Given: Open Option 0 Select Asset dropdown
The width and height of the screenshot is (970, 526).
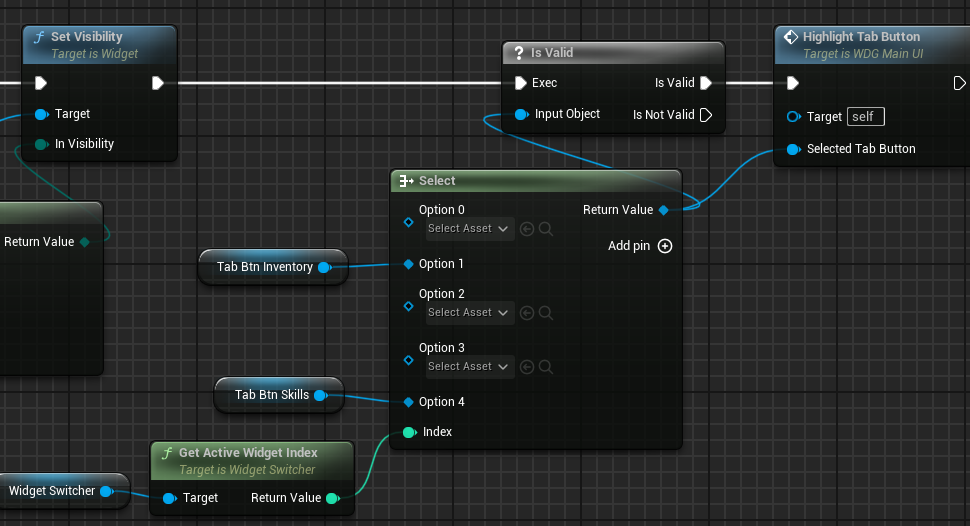Looking at the screenshot, I should 469,229.
